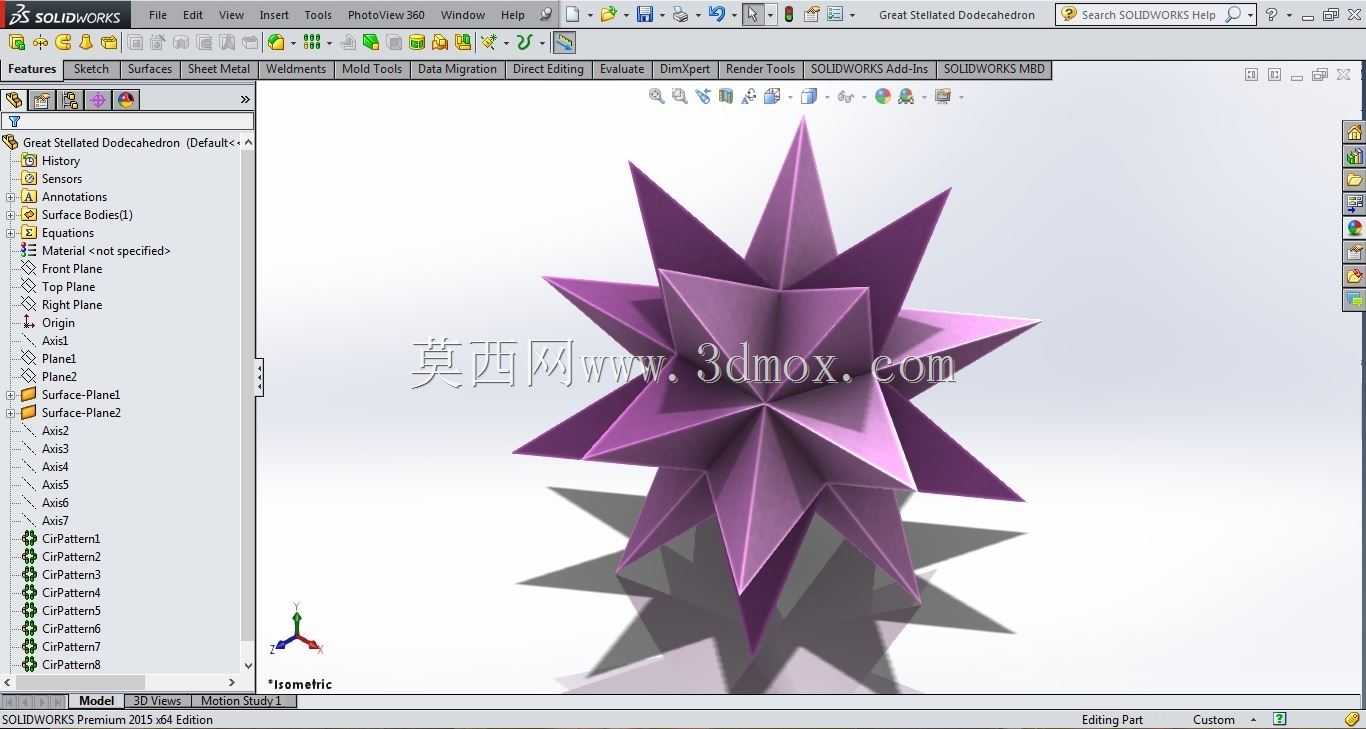This screenshot has height=729, width=1366.
Task: Click the Options icon in top toolbar
Action: [835, 14]
